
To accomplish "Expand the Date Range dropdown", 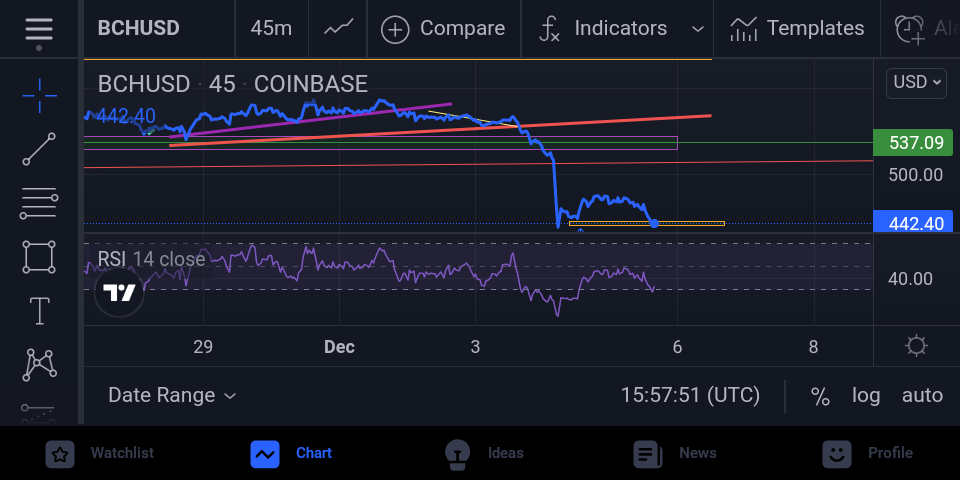I will (x=172, y=396).
